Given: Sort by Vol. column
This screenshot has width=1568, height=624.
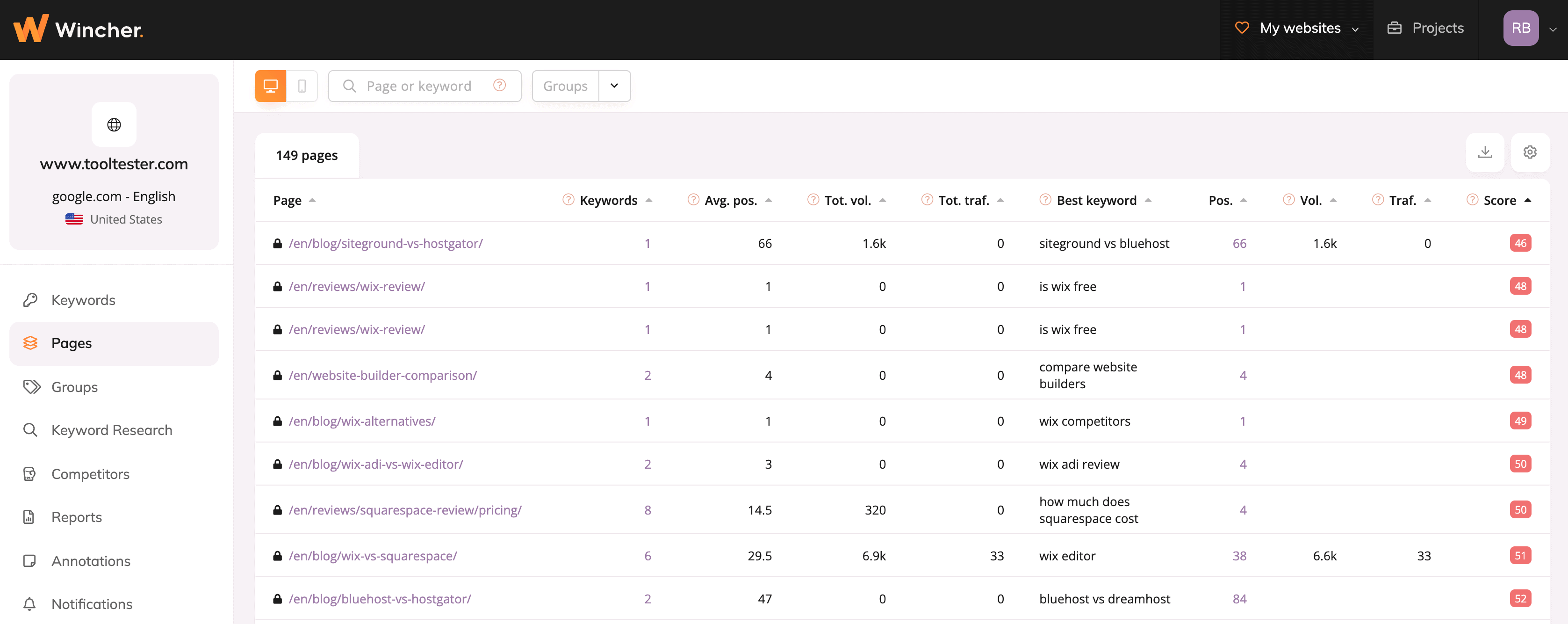Looking at the screenshot, I should tap(1318, 200).
